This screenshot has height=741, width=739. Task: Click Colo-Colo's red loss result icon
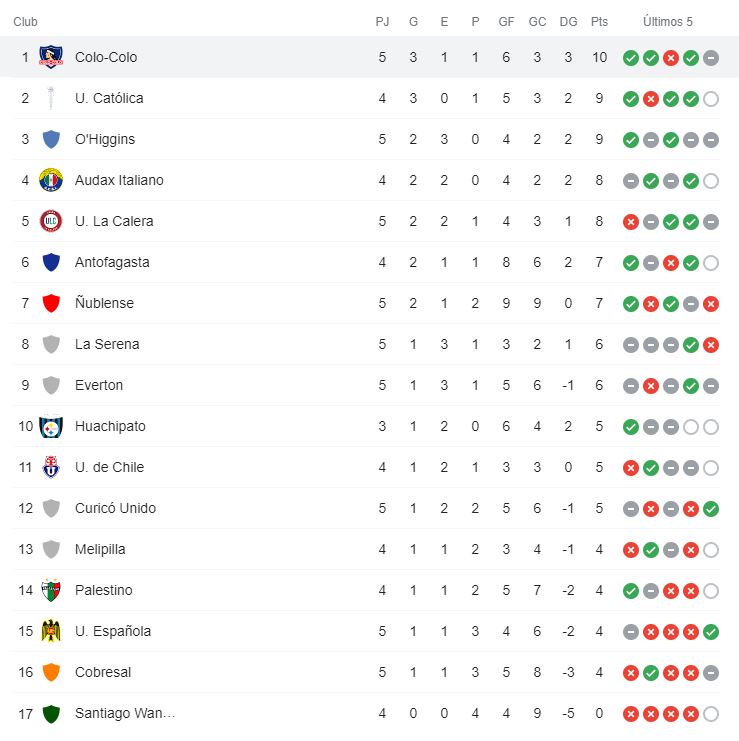671,58
